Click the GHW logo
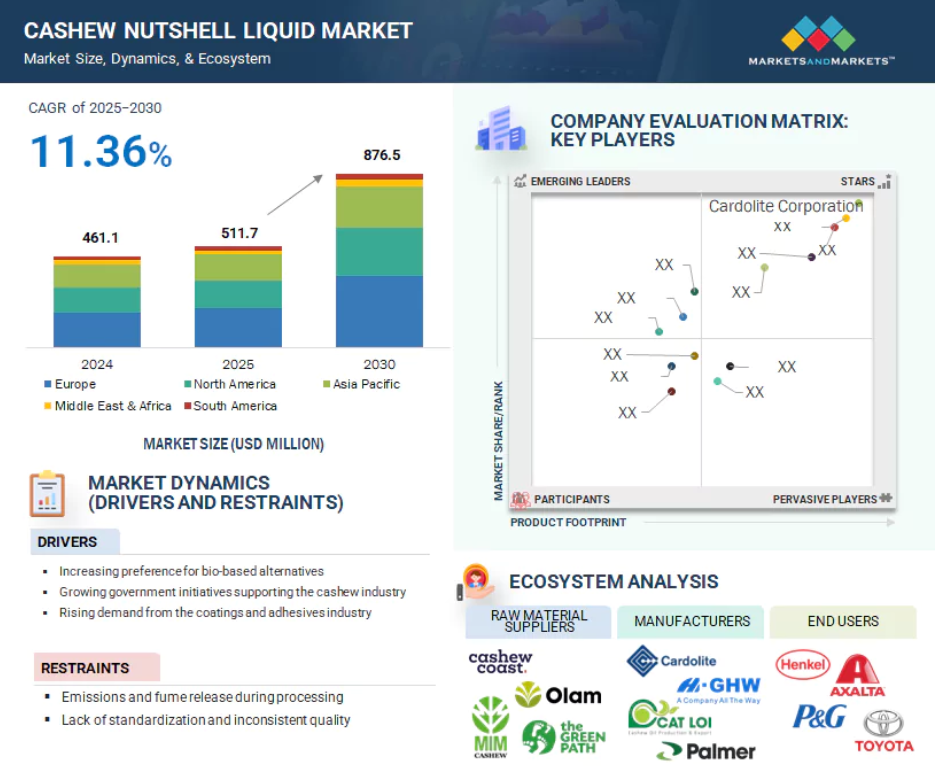 [x=719, y=690]
